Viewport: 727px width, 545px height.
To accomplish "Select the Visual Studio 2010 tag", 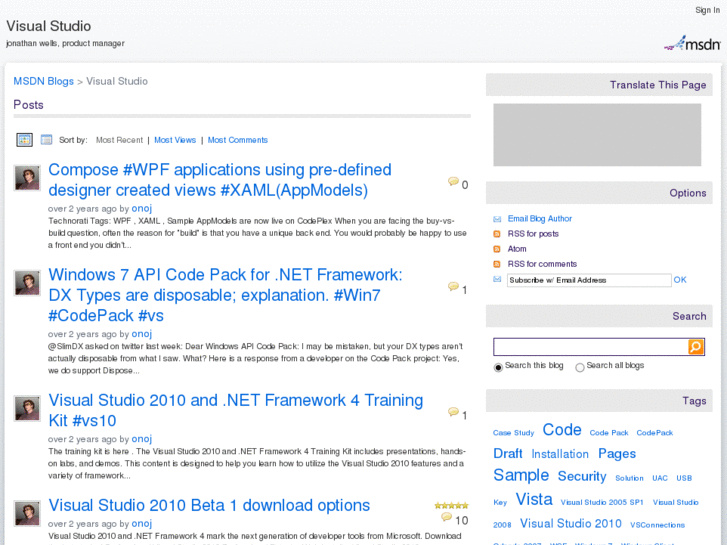I will 570,523.
